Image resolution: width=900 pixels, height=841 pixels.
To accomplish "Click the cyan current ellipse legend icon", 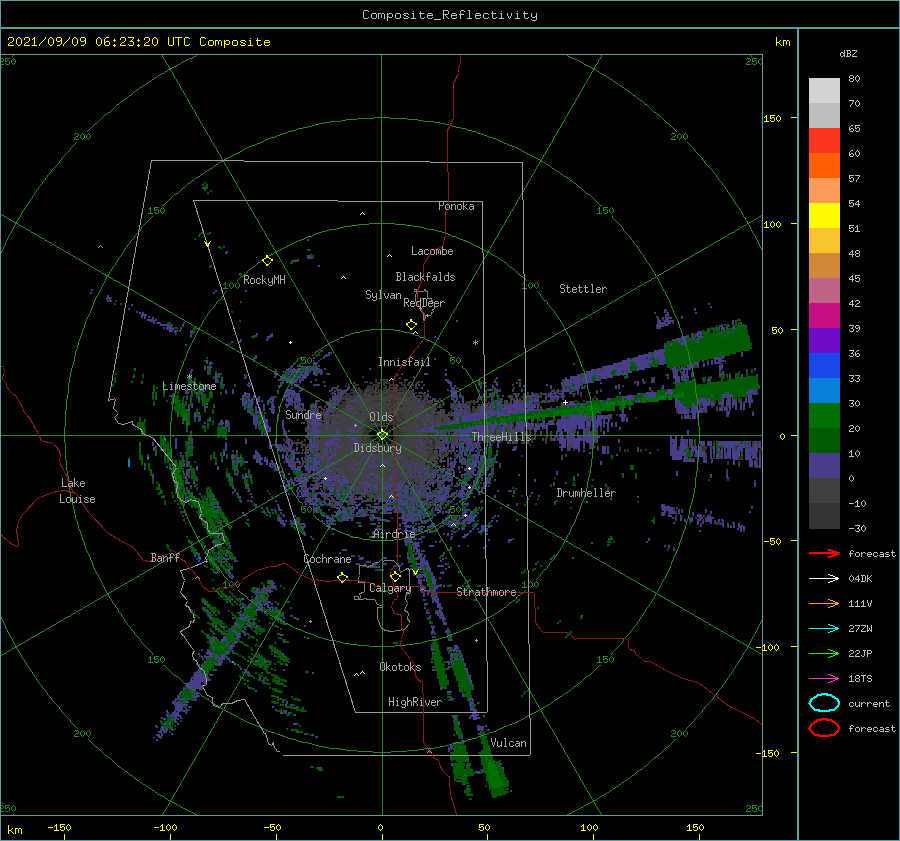I will pyautogui.click(x=824, y=703).
